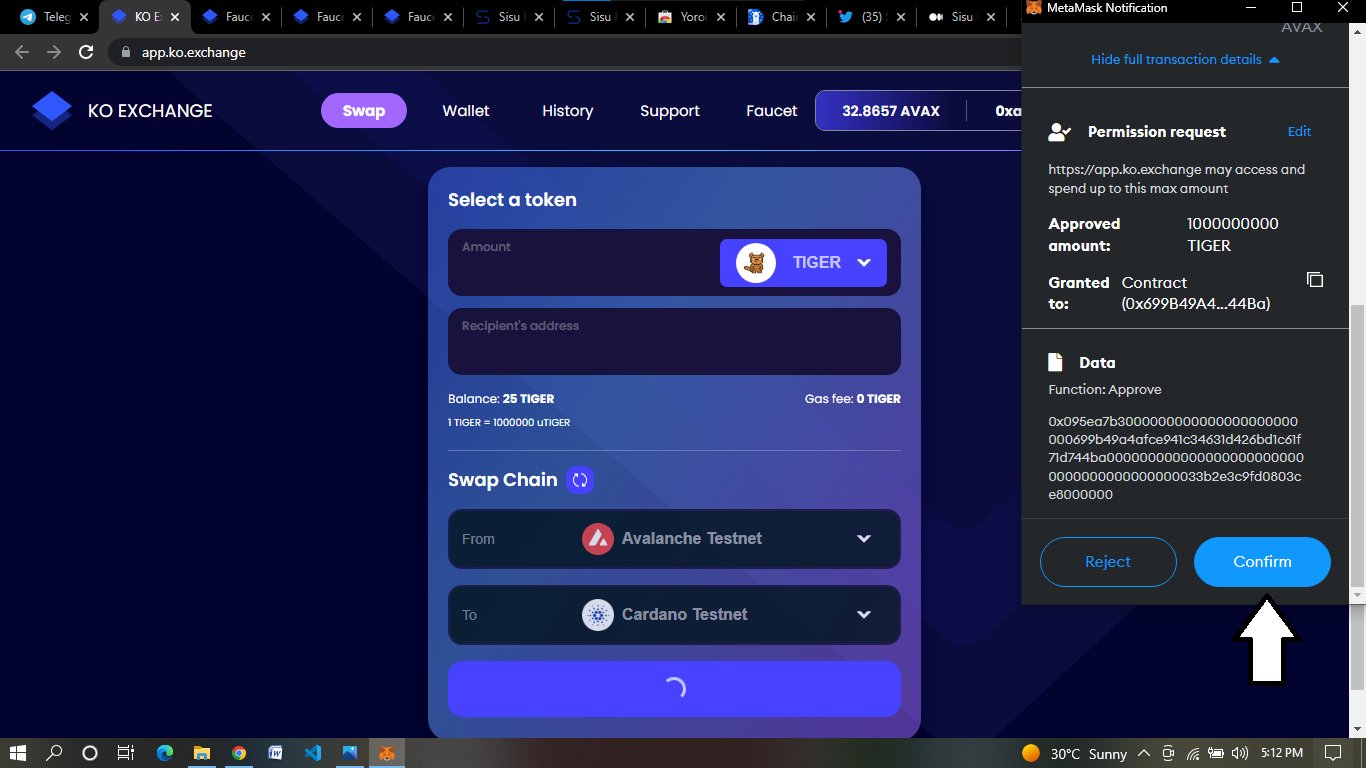The height and width of the screenshot is (768, 1366).
Task: Go back in the browser
Action: [22, 52]
